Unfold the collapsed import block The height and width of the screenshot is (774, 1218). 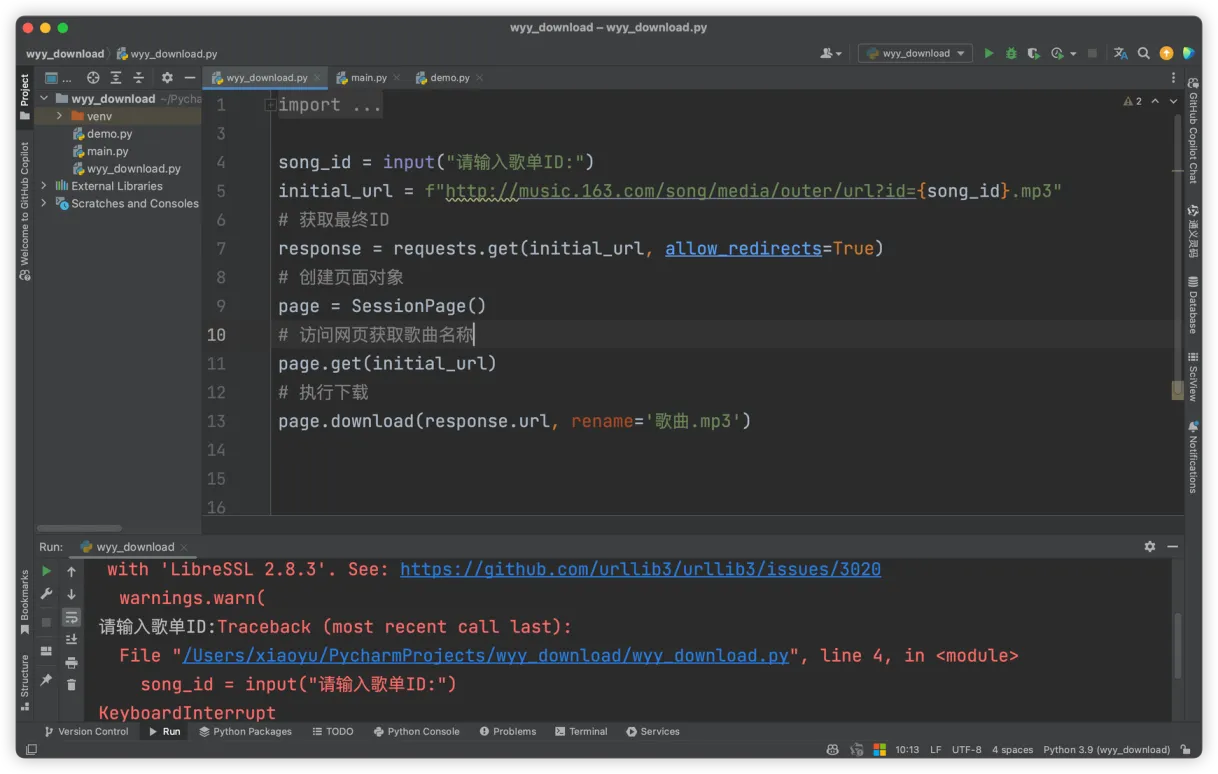(270, 105)
